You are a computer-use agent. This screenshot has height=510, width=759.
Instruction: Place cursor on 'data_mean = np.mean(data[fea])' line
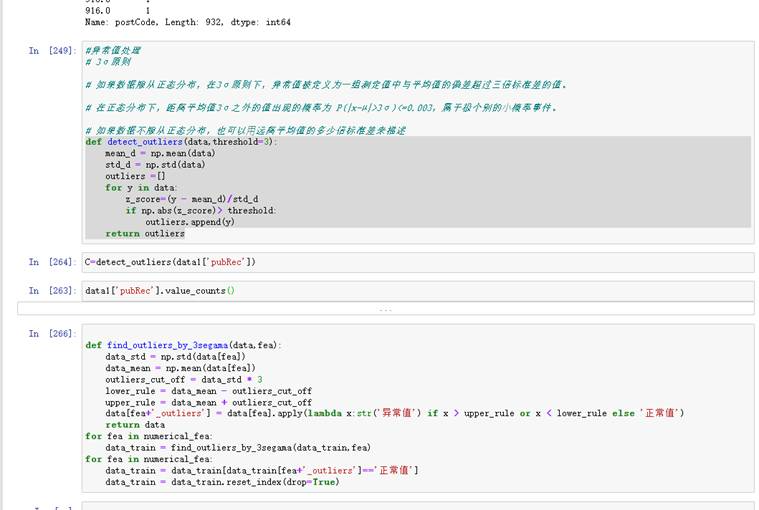click(x=180, y=368)
